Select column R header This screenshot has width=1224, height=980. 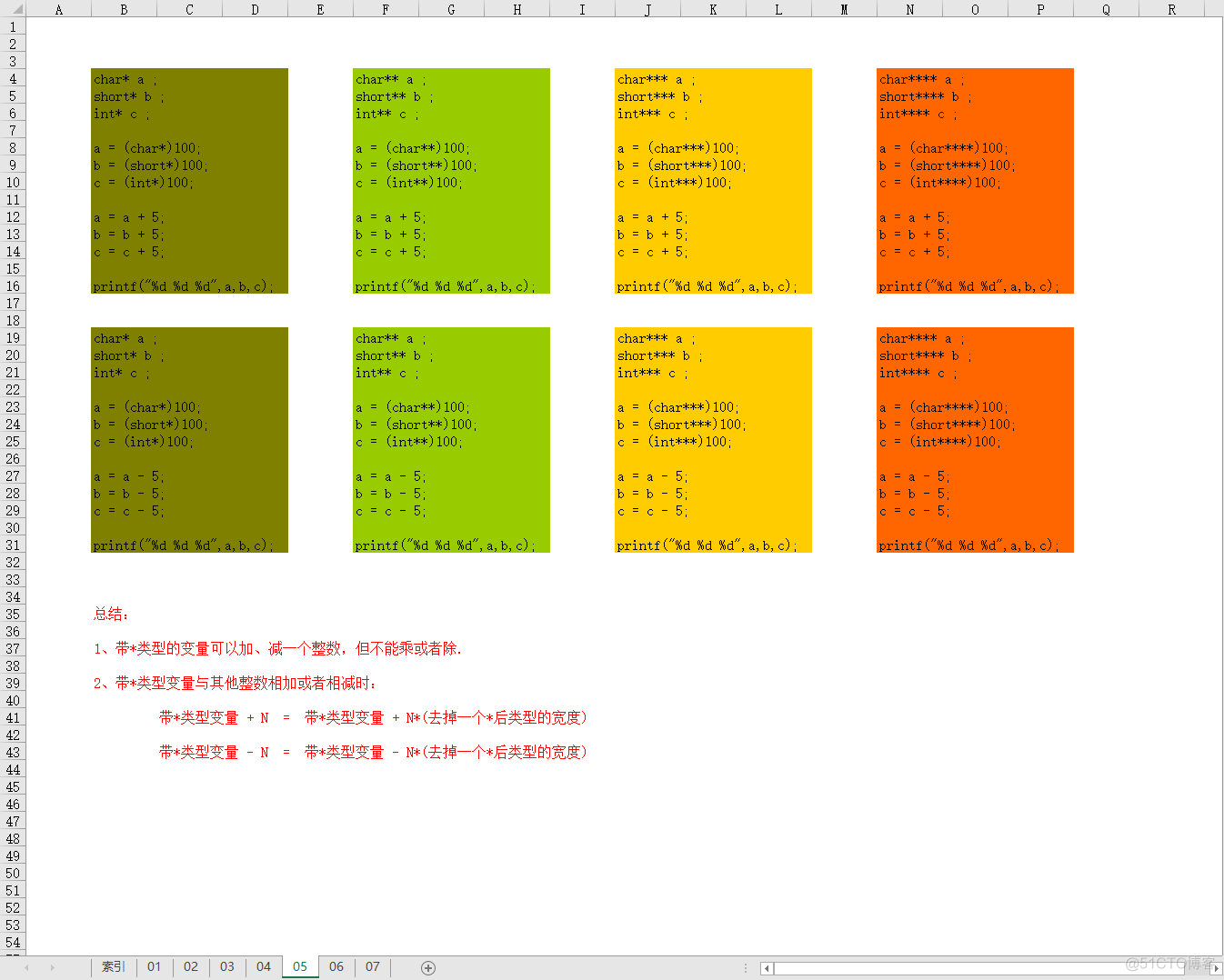coord(1171,9)
